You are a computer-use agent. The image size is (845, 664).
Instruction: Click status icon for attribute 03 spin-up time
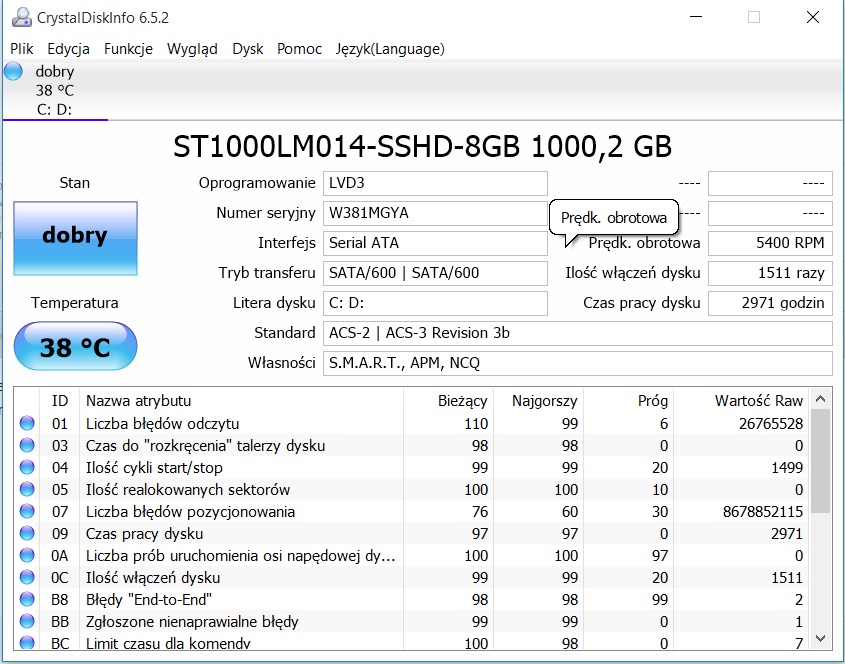tap(27, 446)
